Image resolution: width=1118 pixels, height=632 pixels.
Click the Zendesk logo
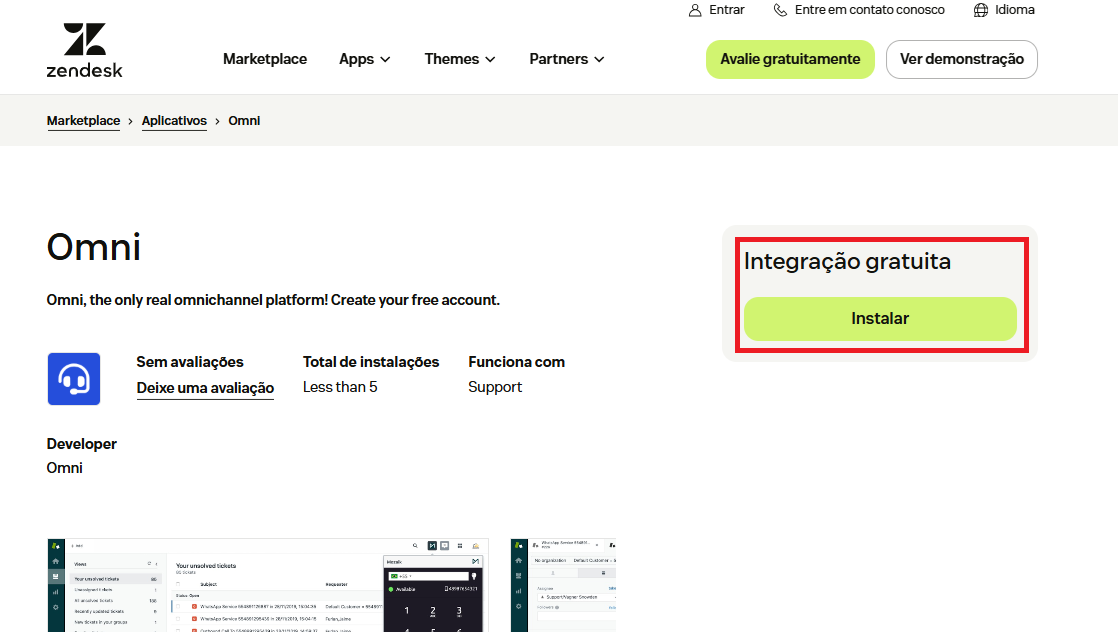tap(84, 50)
